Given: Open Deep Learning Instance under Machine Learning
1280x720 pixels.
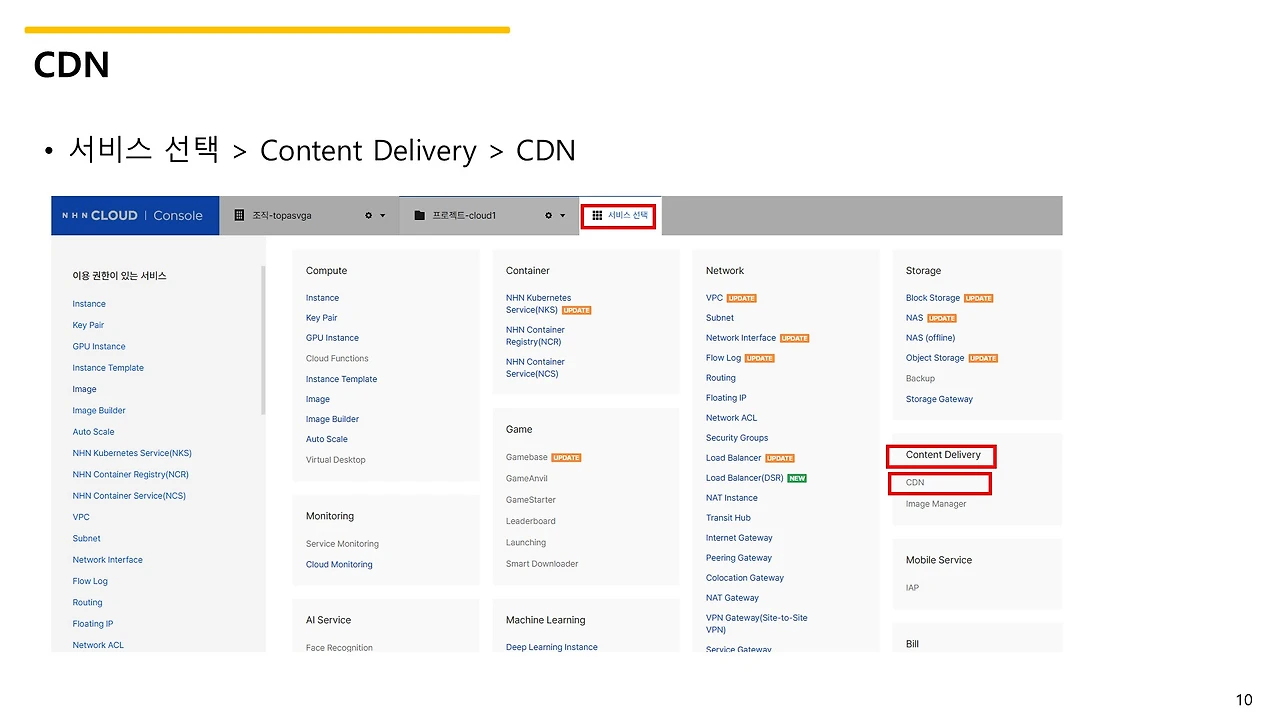Looking at the screenshot, I should coord(551,647).
